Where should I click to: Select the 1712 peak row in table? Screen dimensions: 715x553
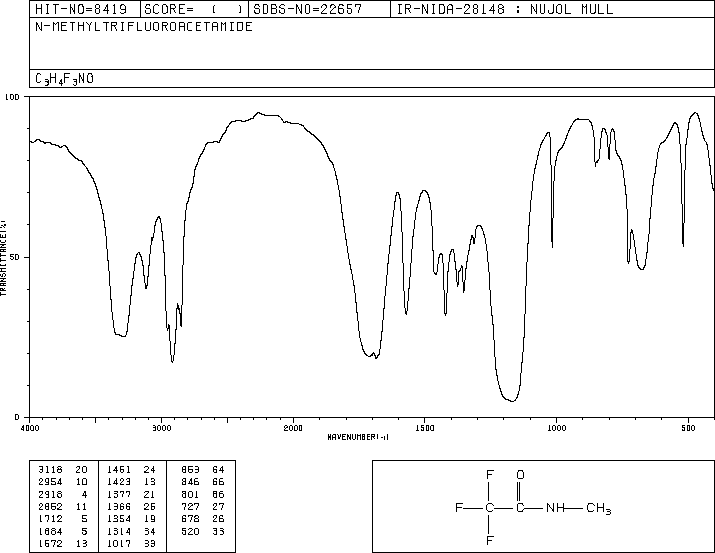[x=63, y=519]
